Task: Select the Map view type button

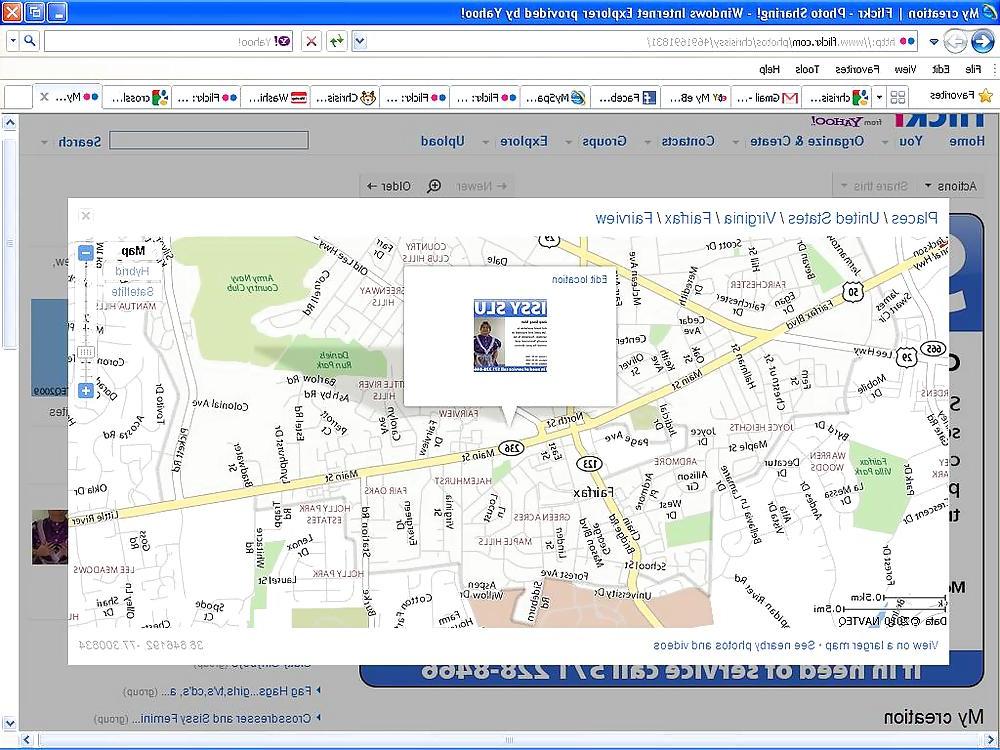Action: [x=132, y=251]
